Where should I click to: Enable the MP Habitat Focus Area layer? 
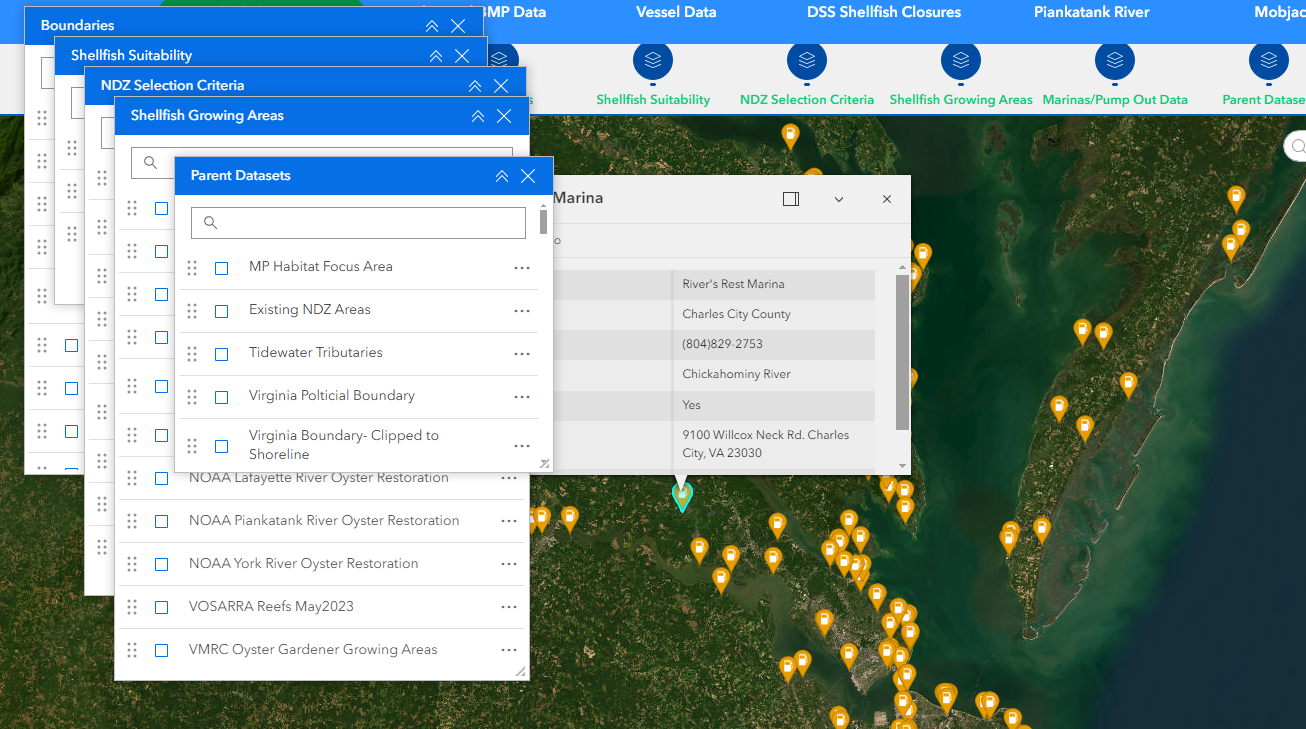click(221, 267)
